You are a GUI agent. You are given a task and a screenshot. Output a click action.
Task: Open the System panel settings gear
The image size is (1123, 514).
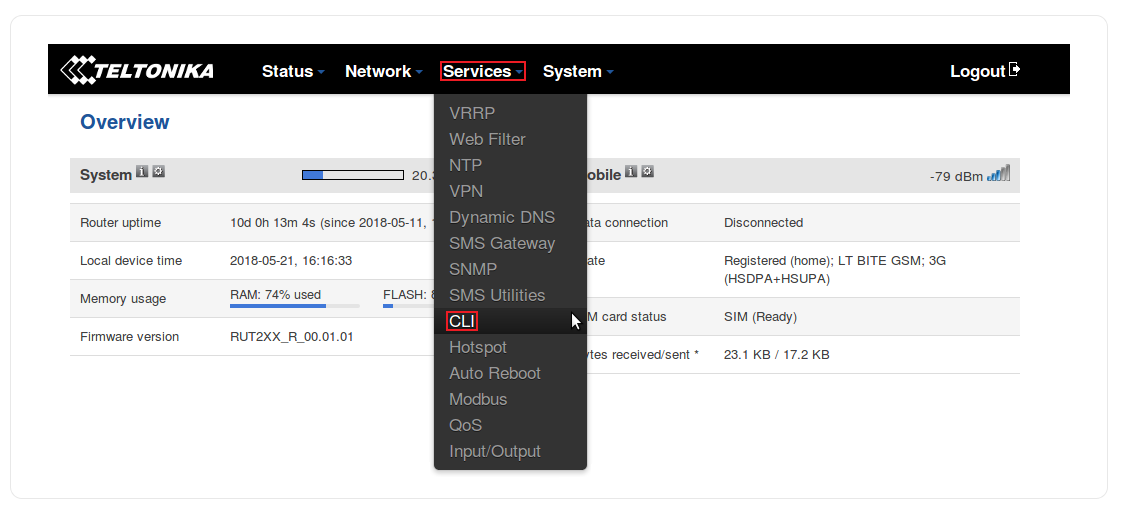coord(158,172)
